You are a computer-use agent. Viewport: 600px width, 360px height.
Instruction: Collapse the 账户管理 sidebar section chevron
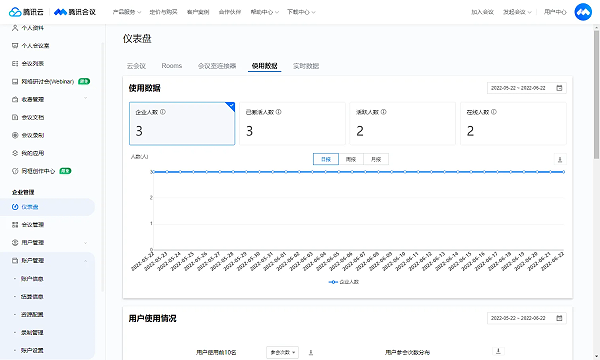coord(85,261)
